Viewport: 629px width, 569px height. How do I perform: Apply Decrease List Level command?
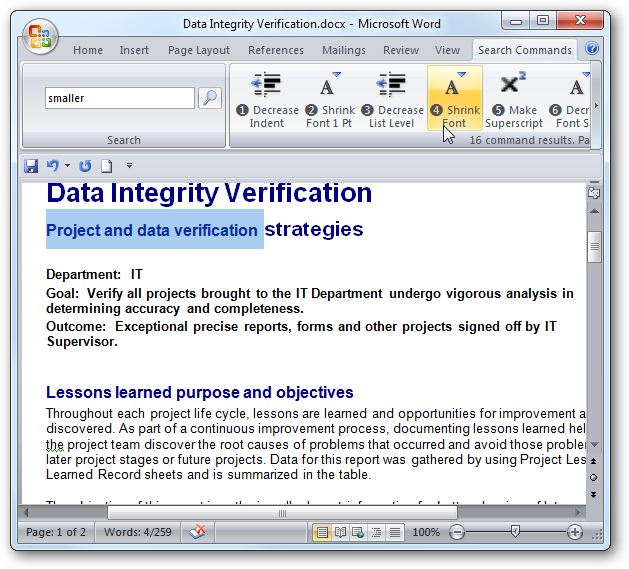click(x=392, y=99)
